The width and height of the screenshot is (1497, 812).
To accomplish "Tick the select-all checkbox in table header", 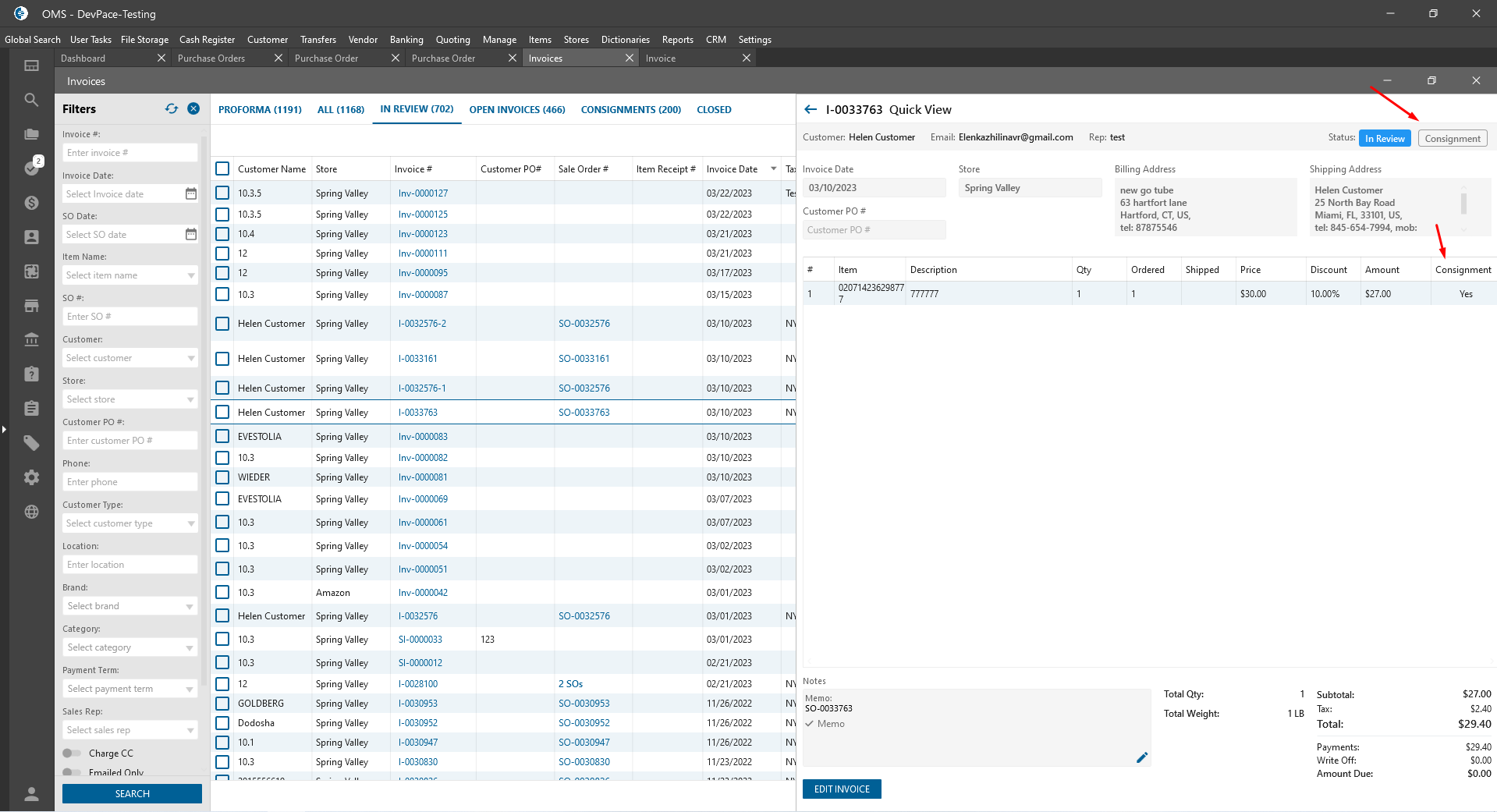I will (222, 168).
